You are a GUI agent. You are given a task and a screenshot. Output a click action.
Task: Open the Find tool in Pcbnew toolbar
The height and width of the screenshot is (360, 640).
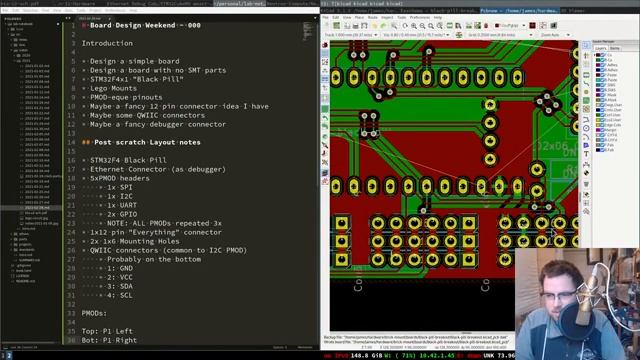[x=394, y=26]
